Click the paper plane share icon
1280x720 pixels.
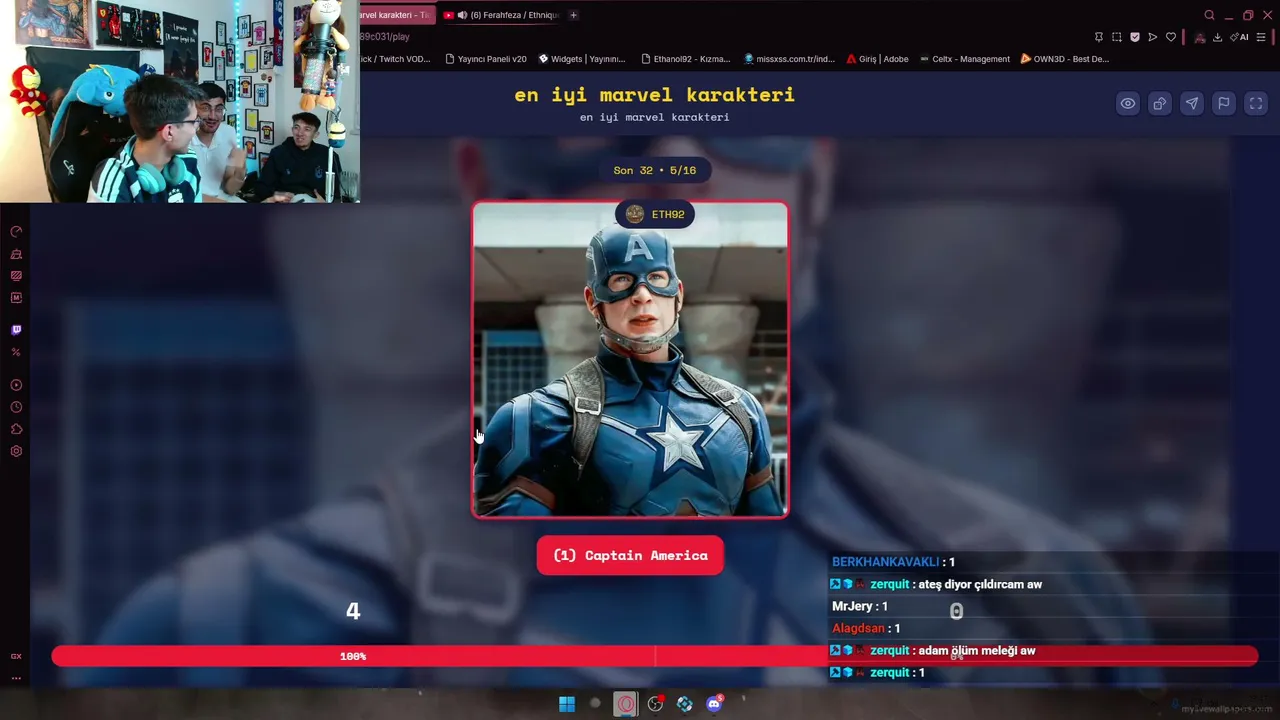[x=1192, y=103]
